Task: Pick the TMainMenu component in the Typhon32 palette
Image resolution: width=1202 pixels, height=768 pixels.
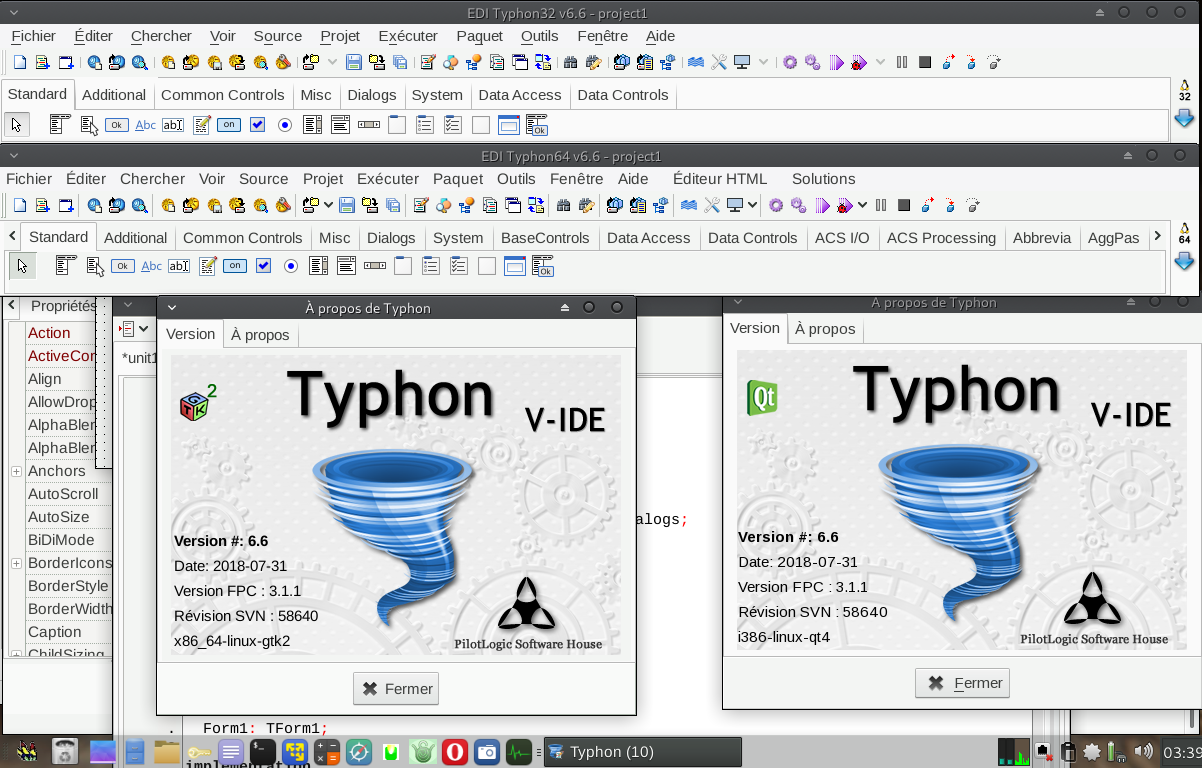Action: 59,125
